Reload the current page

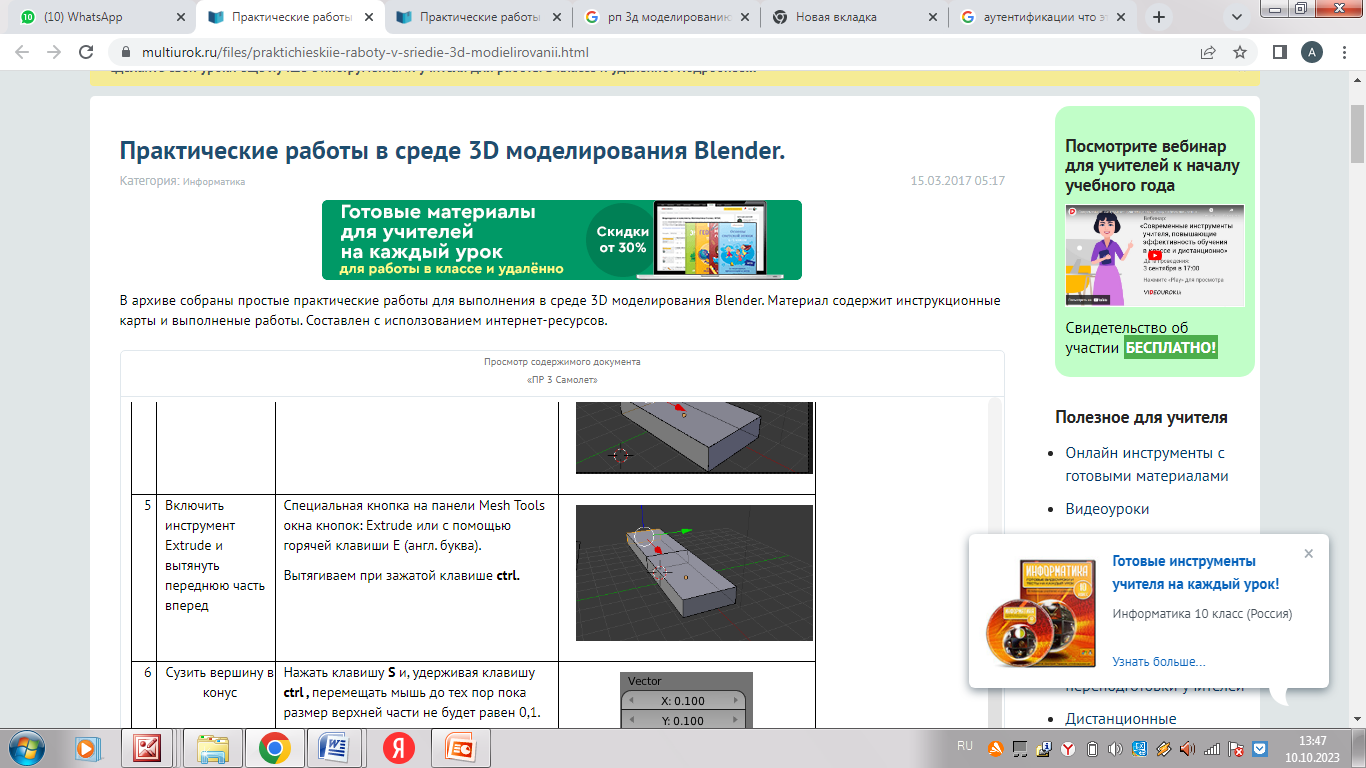pyautogui.click(x=86, y=52)
